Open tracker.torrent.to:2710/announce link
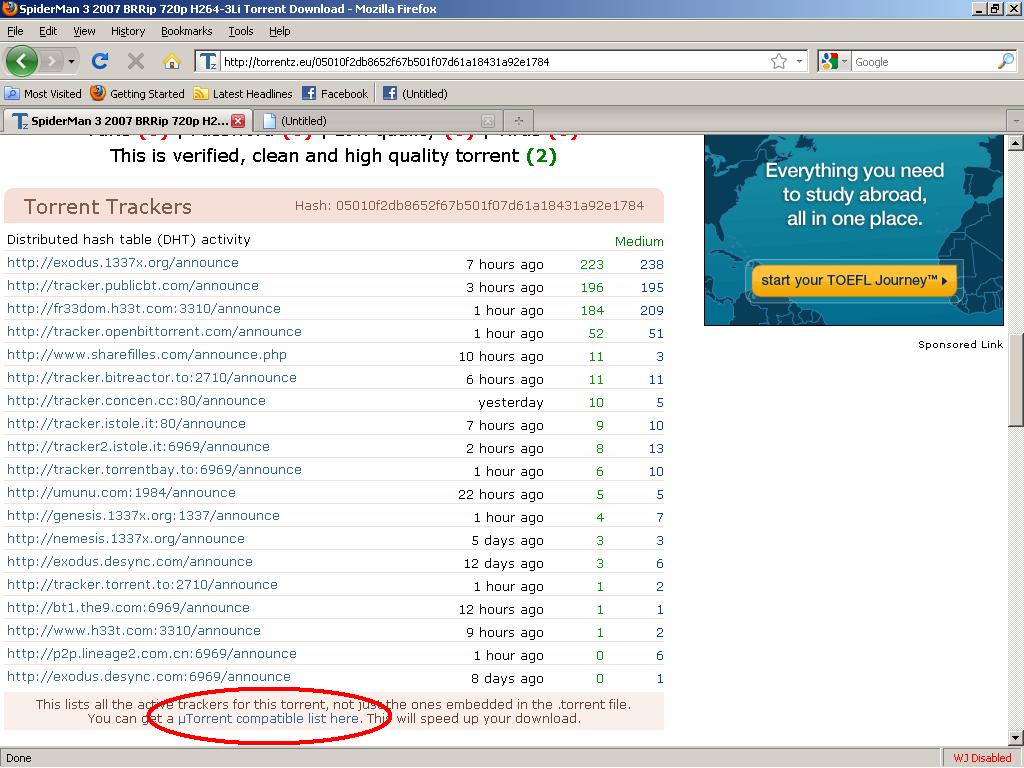Viewport: 1024px width, 768px height. (x=142, y=584)
